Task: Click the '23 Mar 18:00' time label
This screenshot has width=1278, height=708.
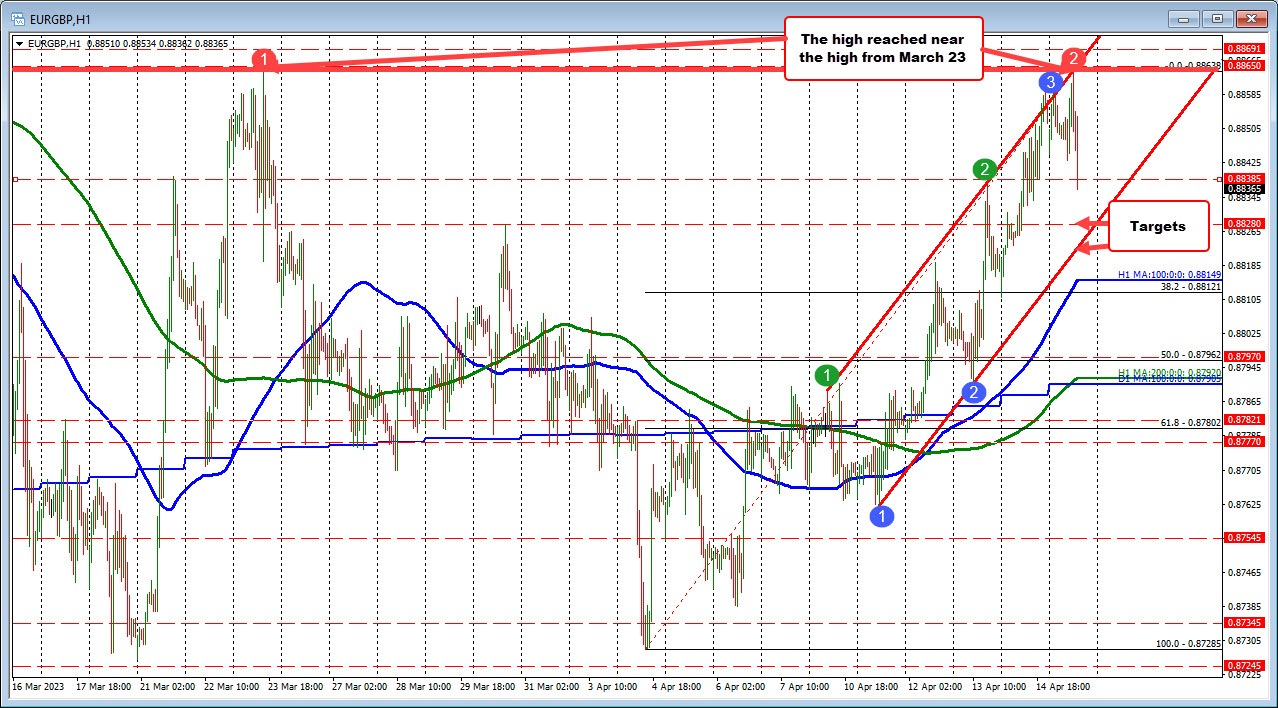Action: [x=297, y=689]
